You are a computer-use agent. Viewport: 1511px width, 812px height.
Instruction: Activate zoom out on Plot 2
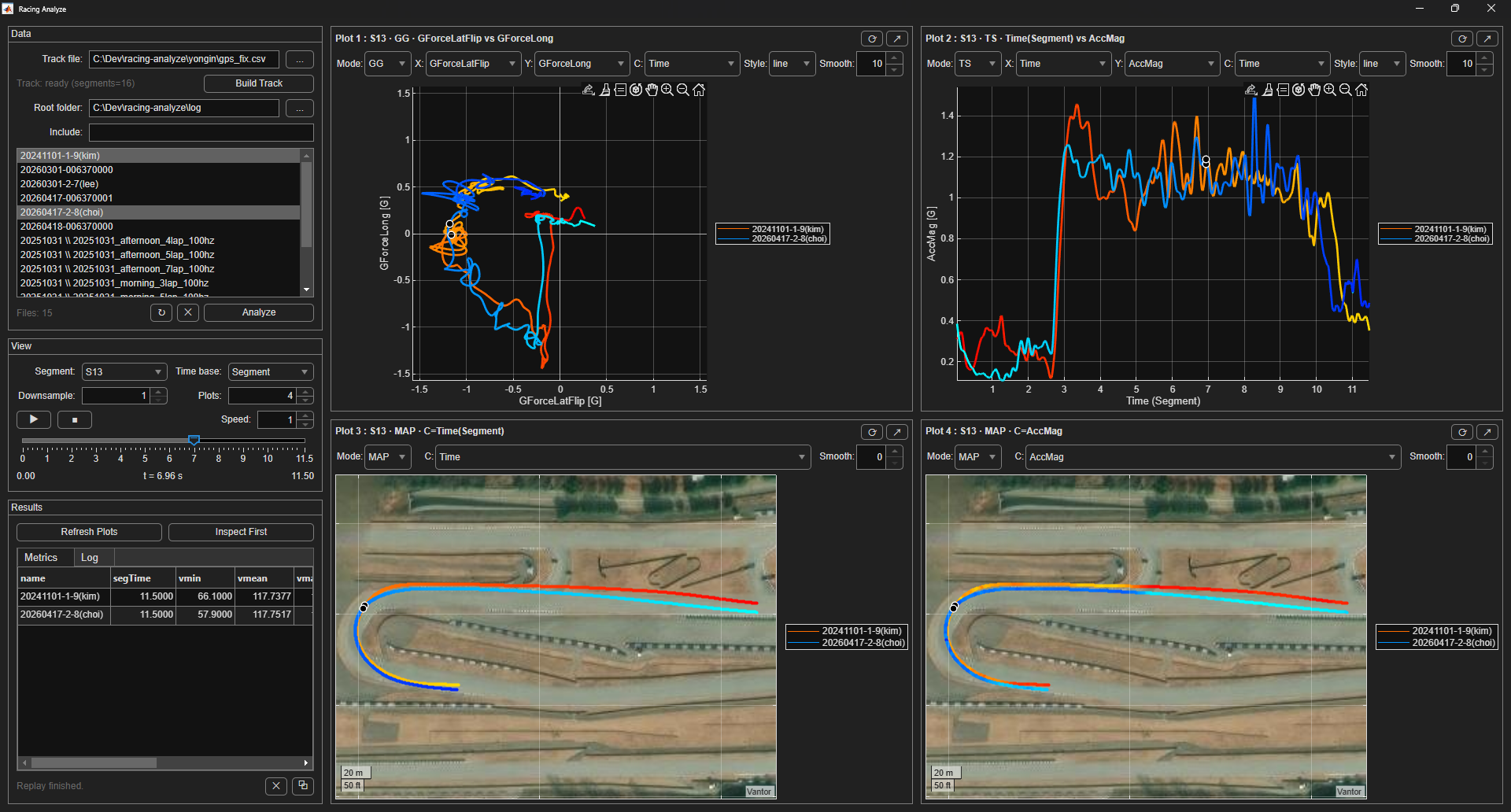pyautogui.click(x=1347, y=90)
